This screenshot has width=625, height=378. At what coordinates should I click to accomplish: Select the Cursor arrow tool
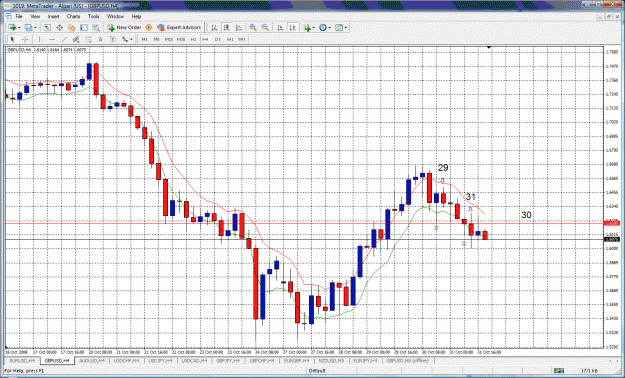(12, 39)
